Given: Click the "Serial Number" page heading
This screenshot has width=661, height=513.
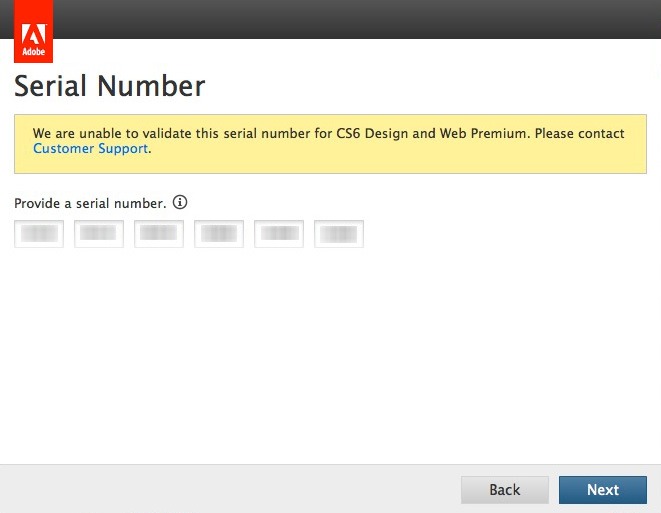Looking at the screenshot, I should [x=110, y=86].
